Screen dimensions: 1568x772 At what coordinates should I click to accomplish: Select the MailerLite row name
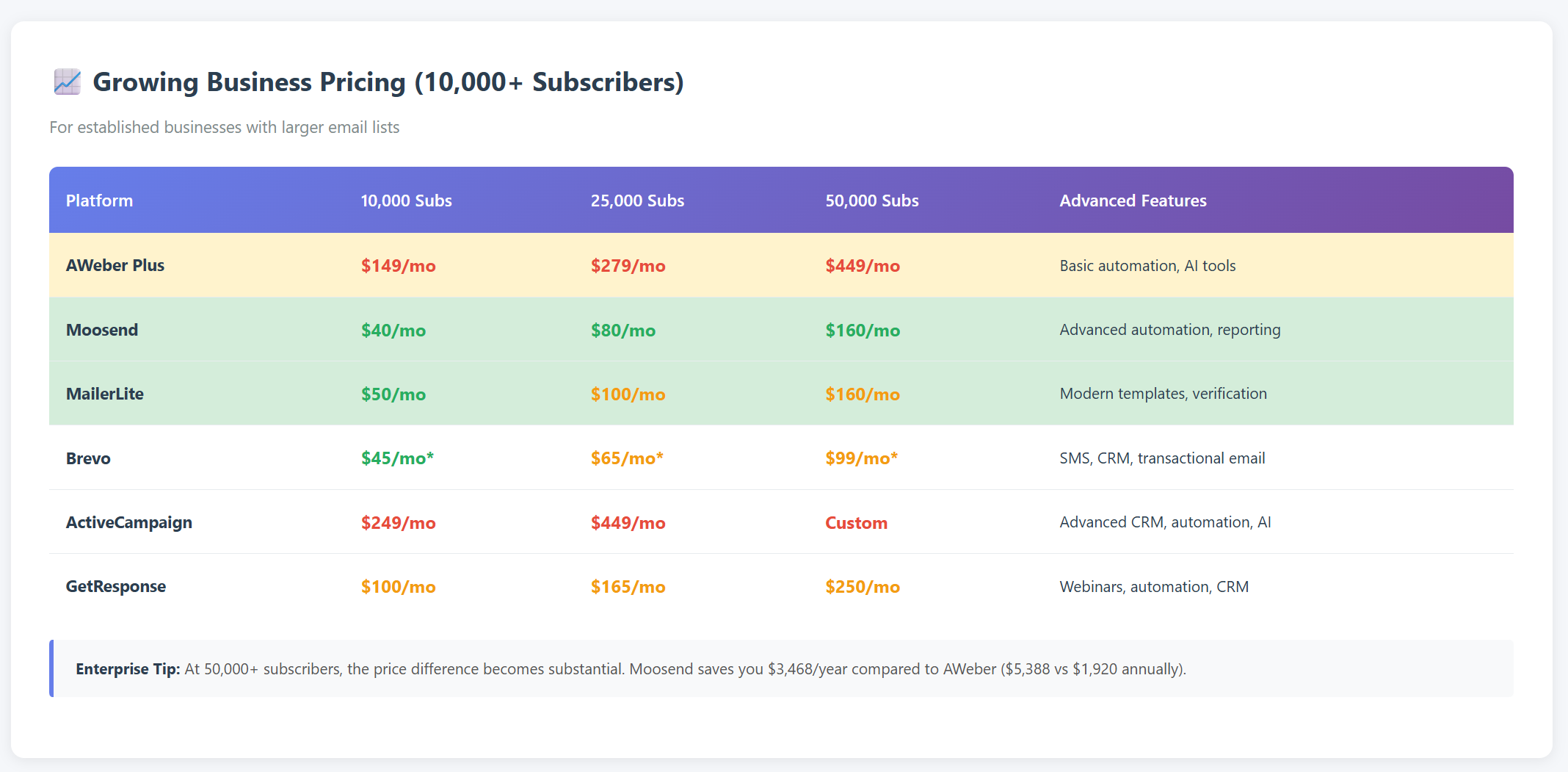point(105,394)
